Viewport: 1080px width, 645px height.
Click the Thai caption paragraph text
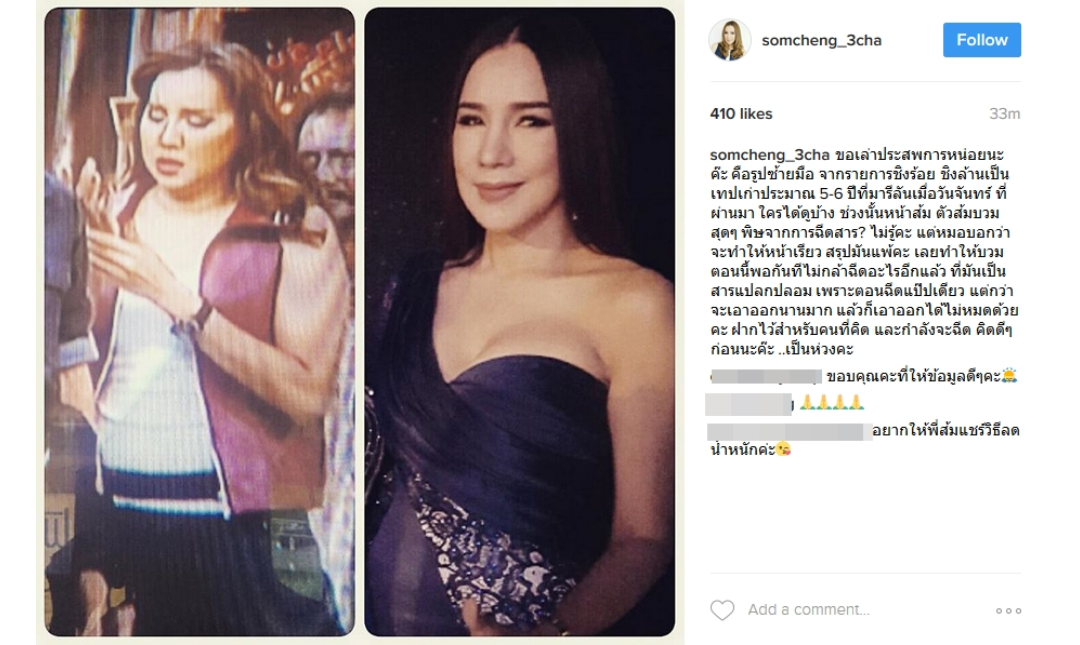pyautogui.click(x=864, y=252)
